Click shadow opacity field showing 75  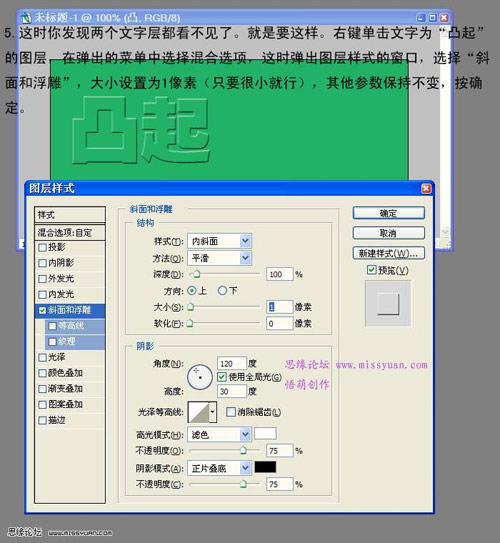(x=280, y=484)
